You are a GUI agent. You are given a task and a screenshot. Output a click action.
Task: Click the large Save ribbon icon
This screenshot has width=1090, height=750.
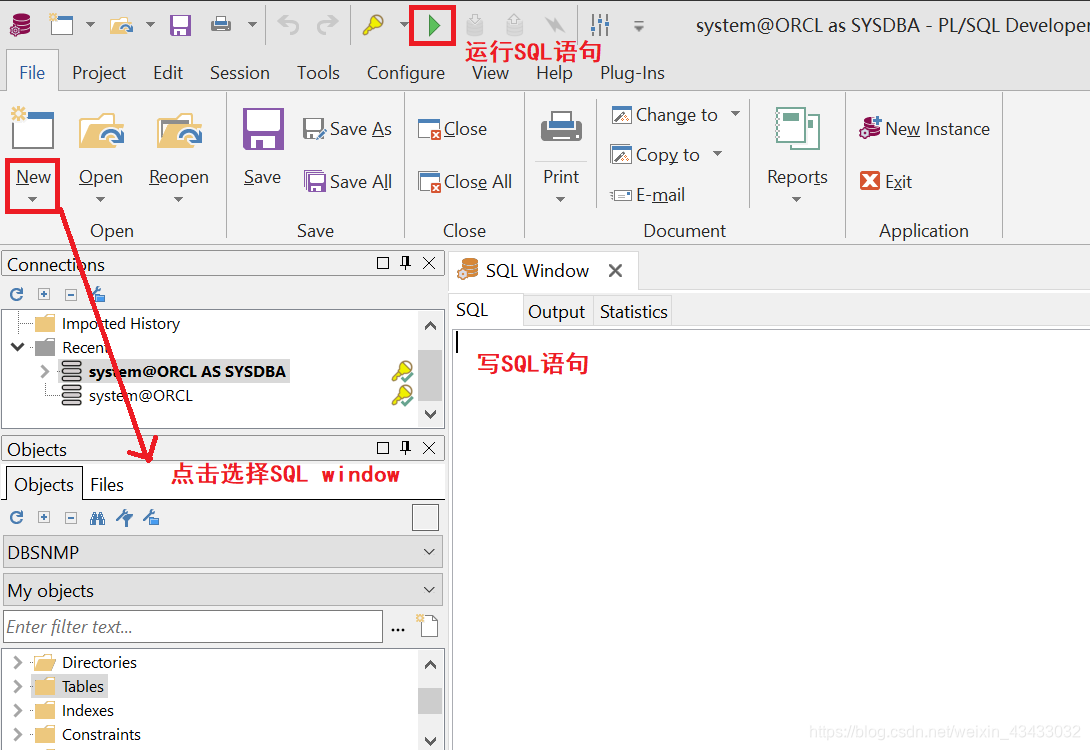point(263,129)
